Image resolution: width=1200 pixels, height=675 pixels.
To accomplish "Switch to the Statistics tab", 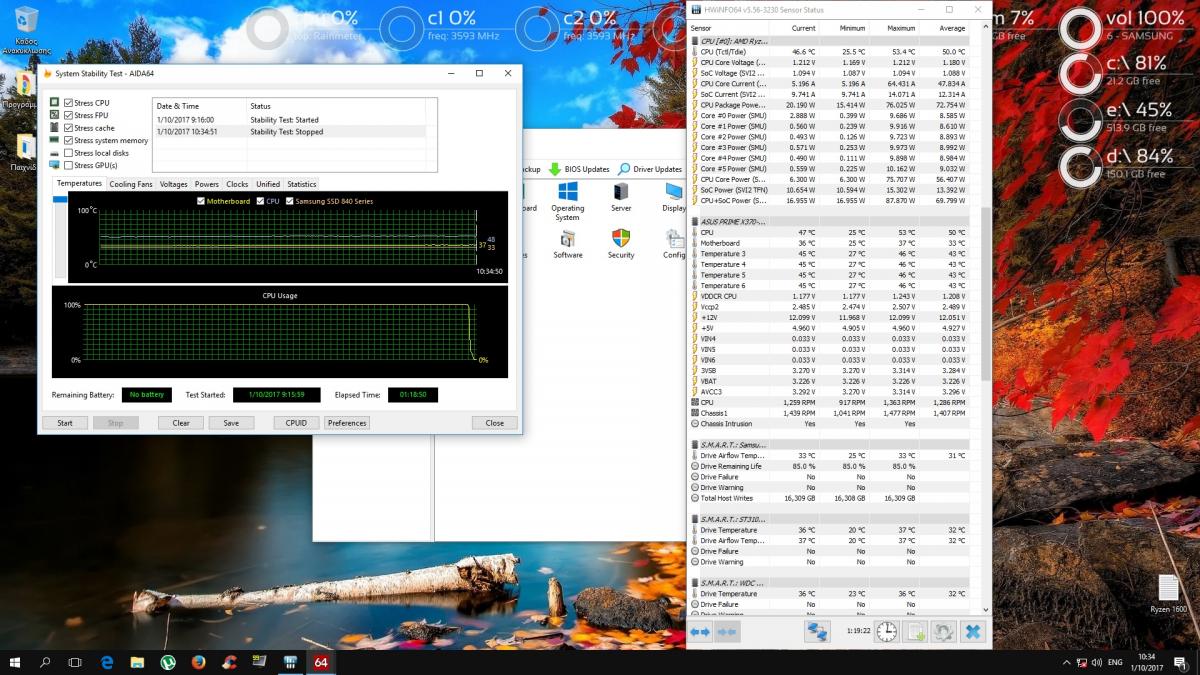I will pos(301,184).
